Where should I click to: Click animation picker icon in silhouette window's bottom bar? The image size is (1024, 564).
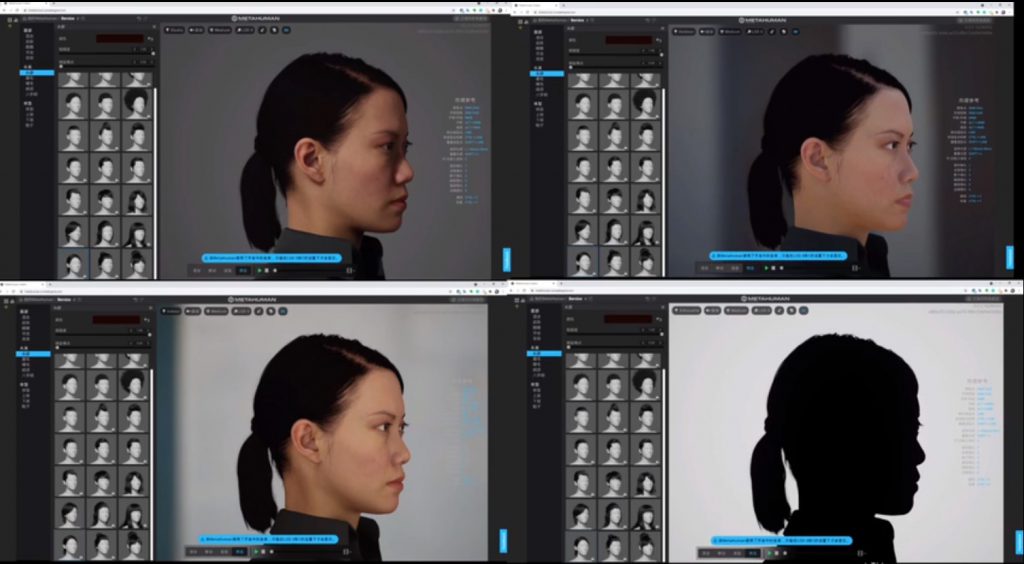pos(861,553)
